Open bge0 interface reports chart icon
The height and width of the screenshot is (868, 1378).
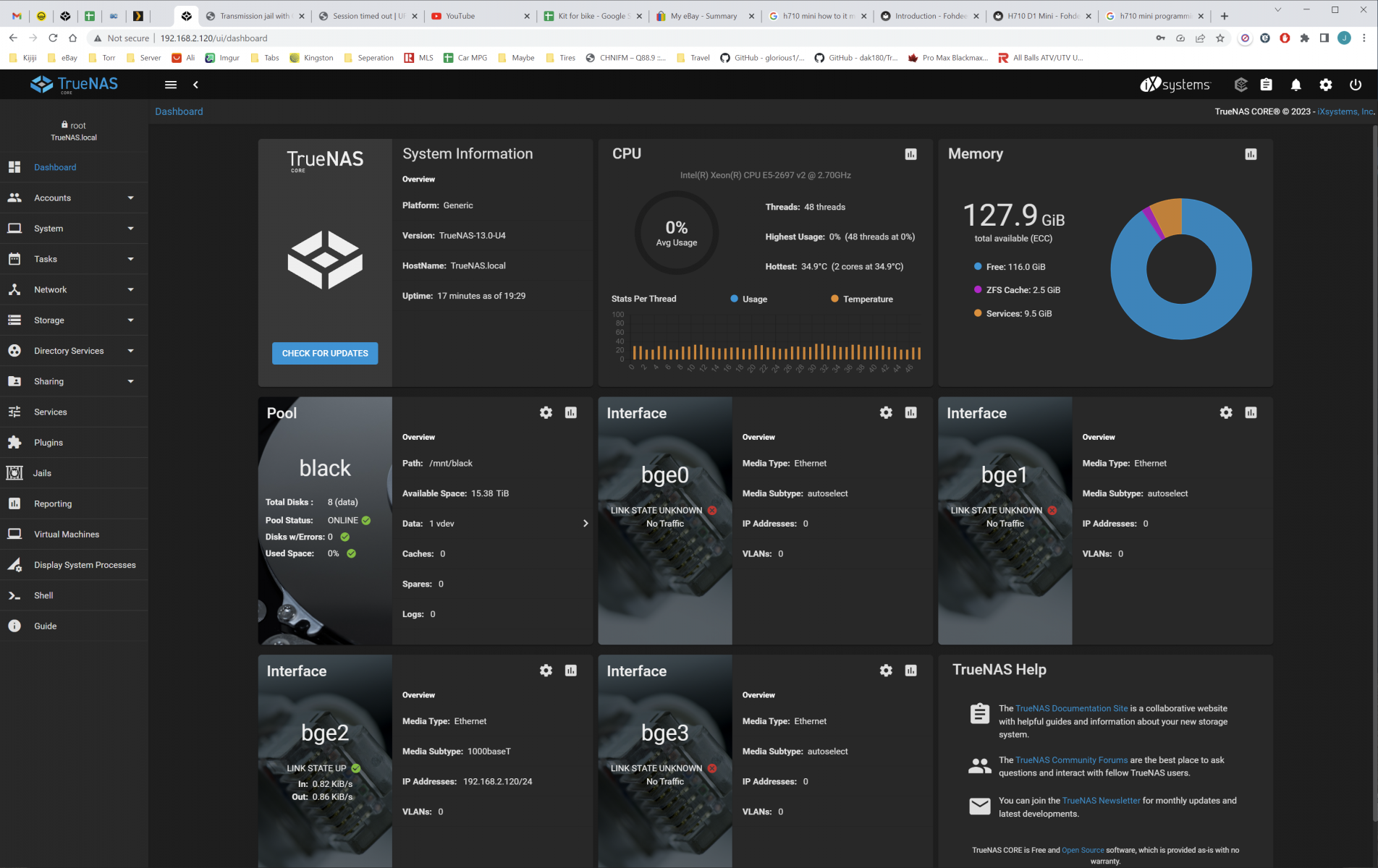[910, 412]
